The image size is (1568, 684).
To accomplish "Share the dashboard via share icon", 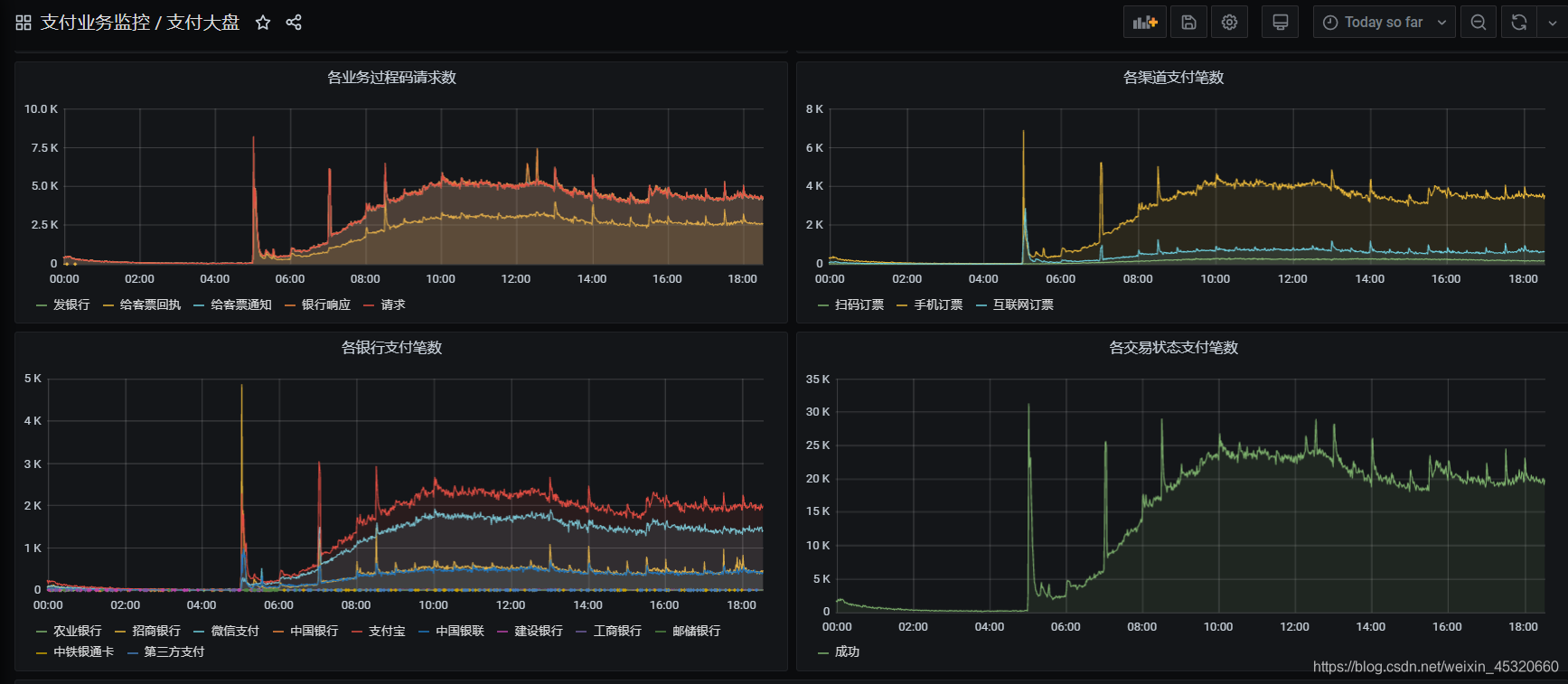I will [294, 23].
